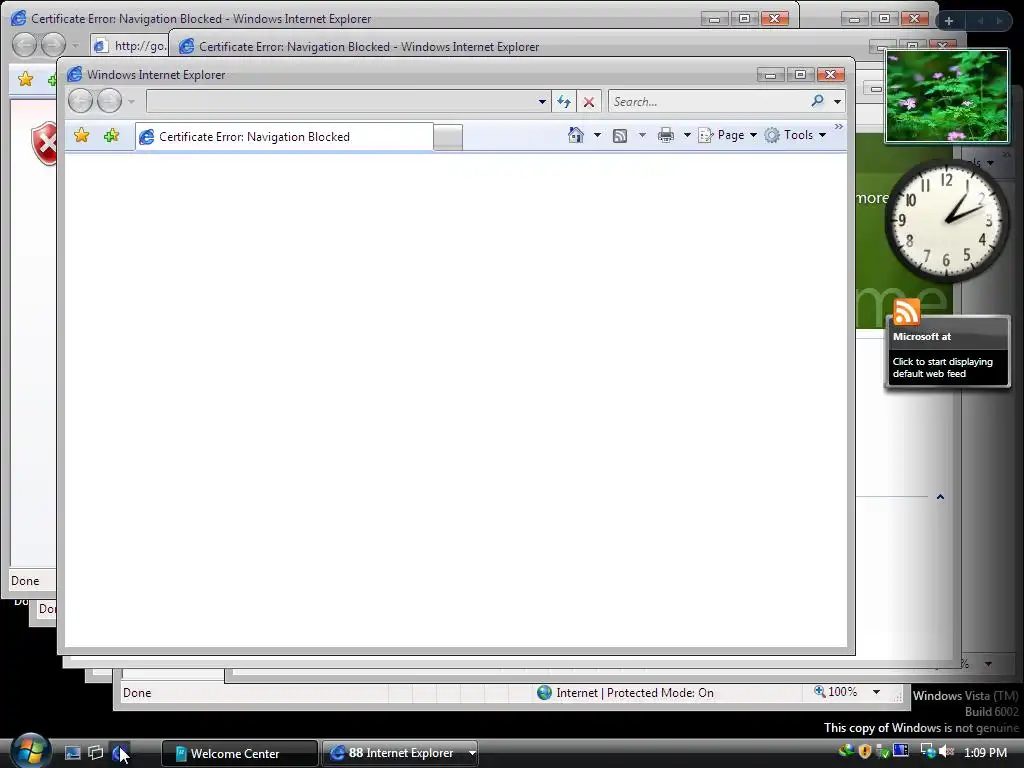Open the Windows Start orb

coord(29,751)
